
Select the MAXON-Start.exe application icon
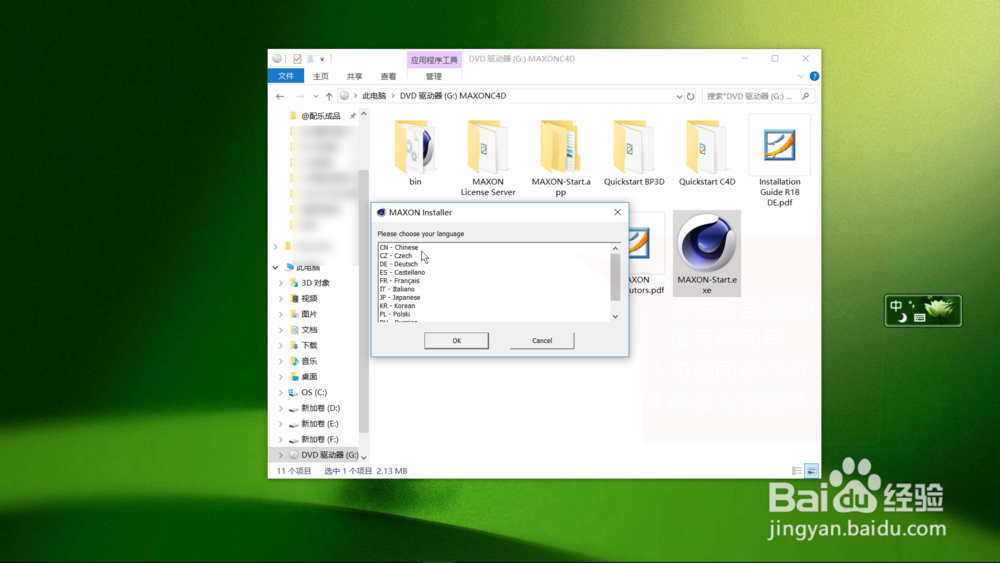point(707,253)
